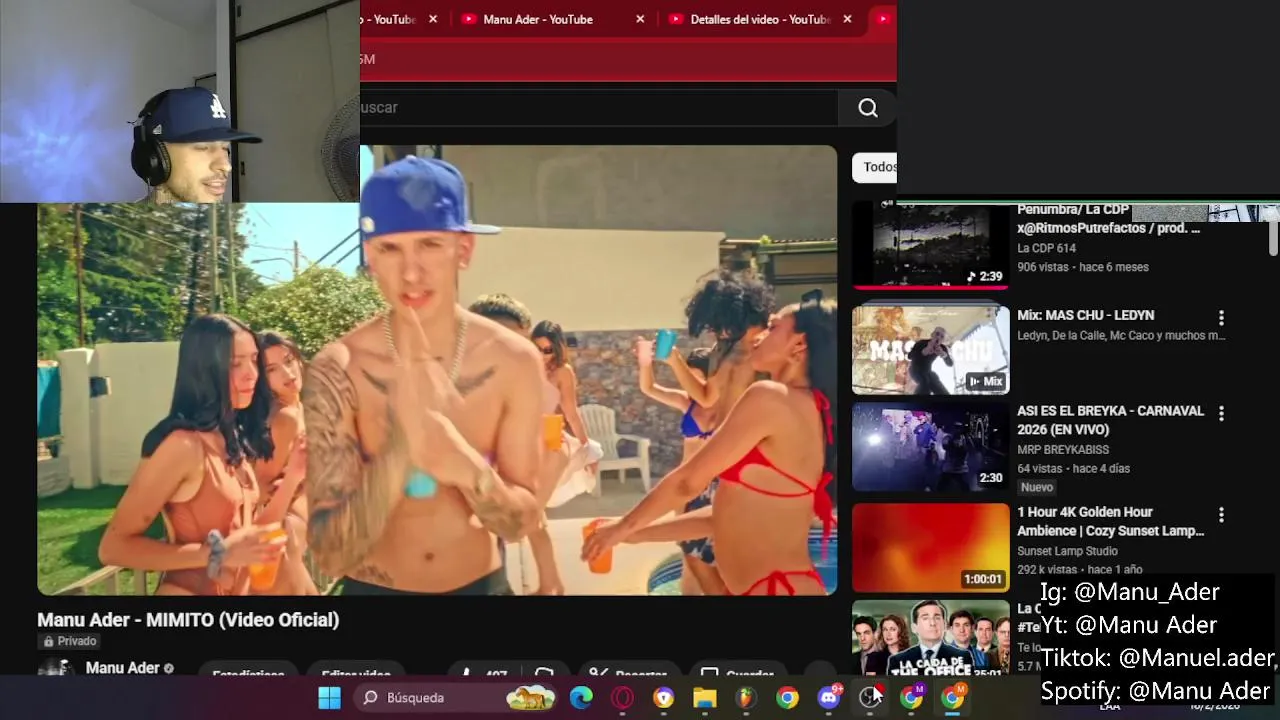Open the Manu Ader channel link

pyautogui.click(x=123, y=668)
